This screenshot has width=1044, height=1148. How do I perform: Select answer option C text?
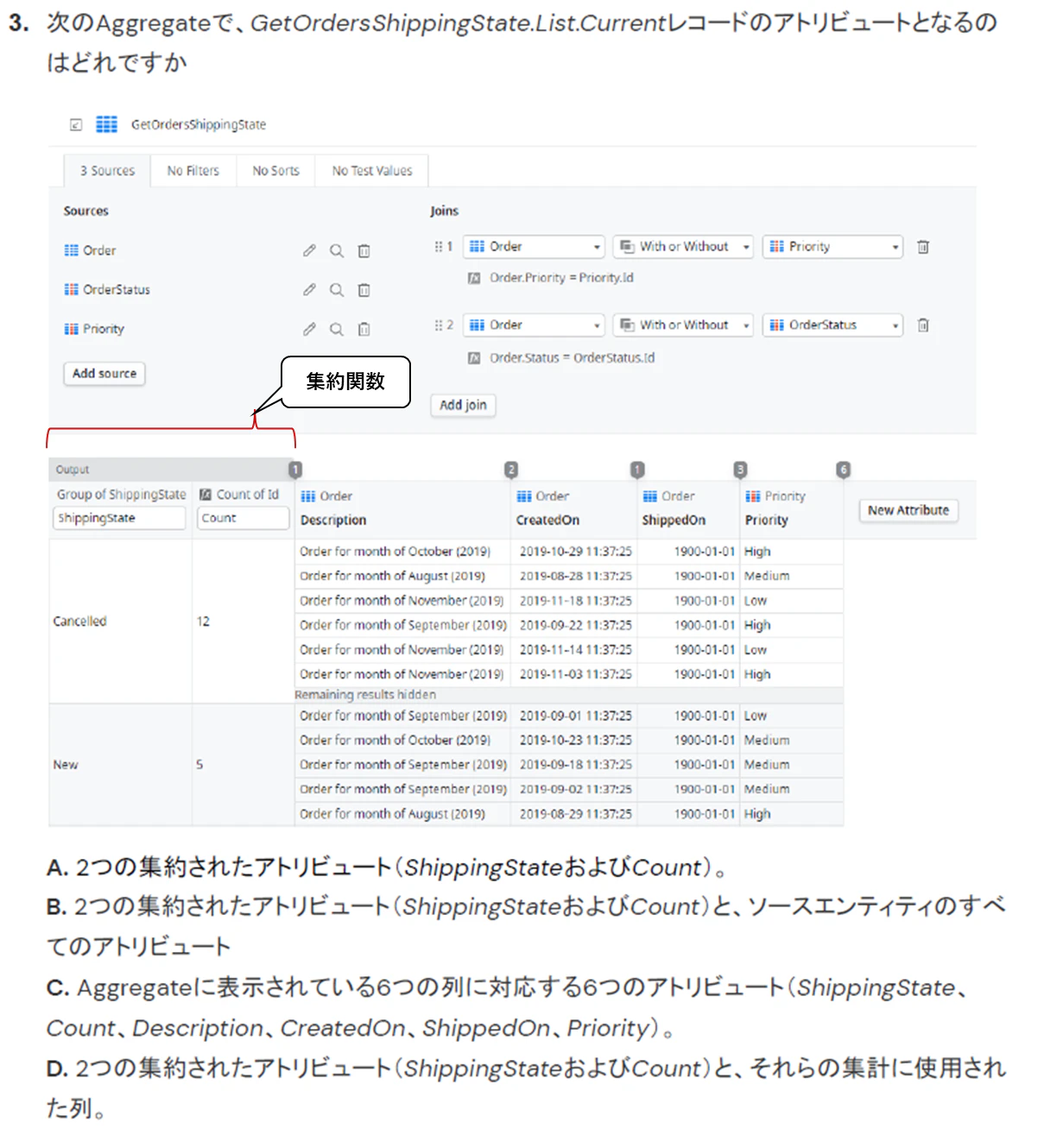click(x=506, y=1007)
